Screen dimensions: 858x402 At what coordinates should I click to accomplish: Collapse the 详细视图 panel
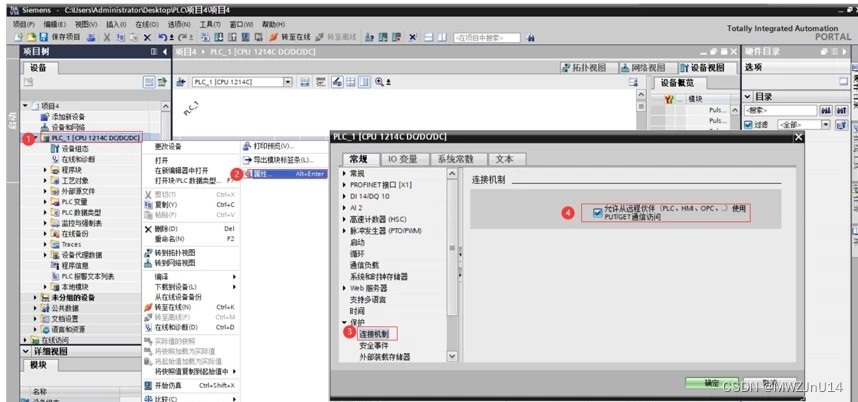[x=26, y=351]
